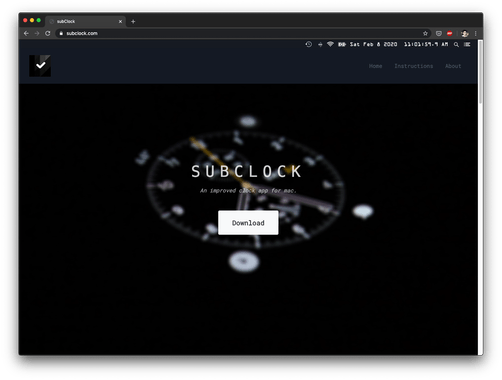The image size is (502, 380).
Task: Open the Chrome three-dot menu
Action: click(x=476, y=33)
